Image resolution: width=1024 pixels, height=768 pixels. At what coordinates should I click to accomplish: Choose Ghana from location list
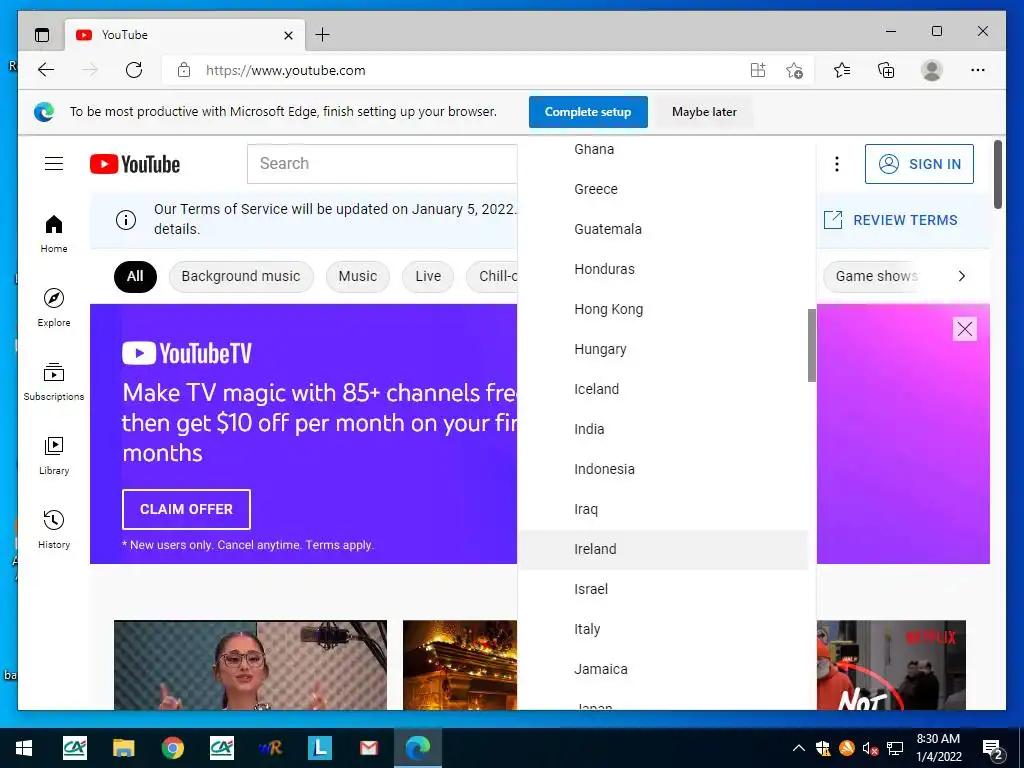tap(663, 149)
